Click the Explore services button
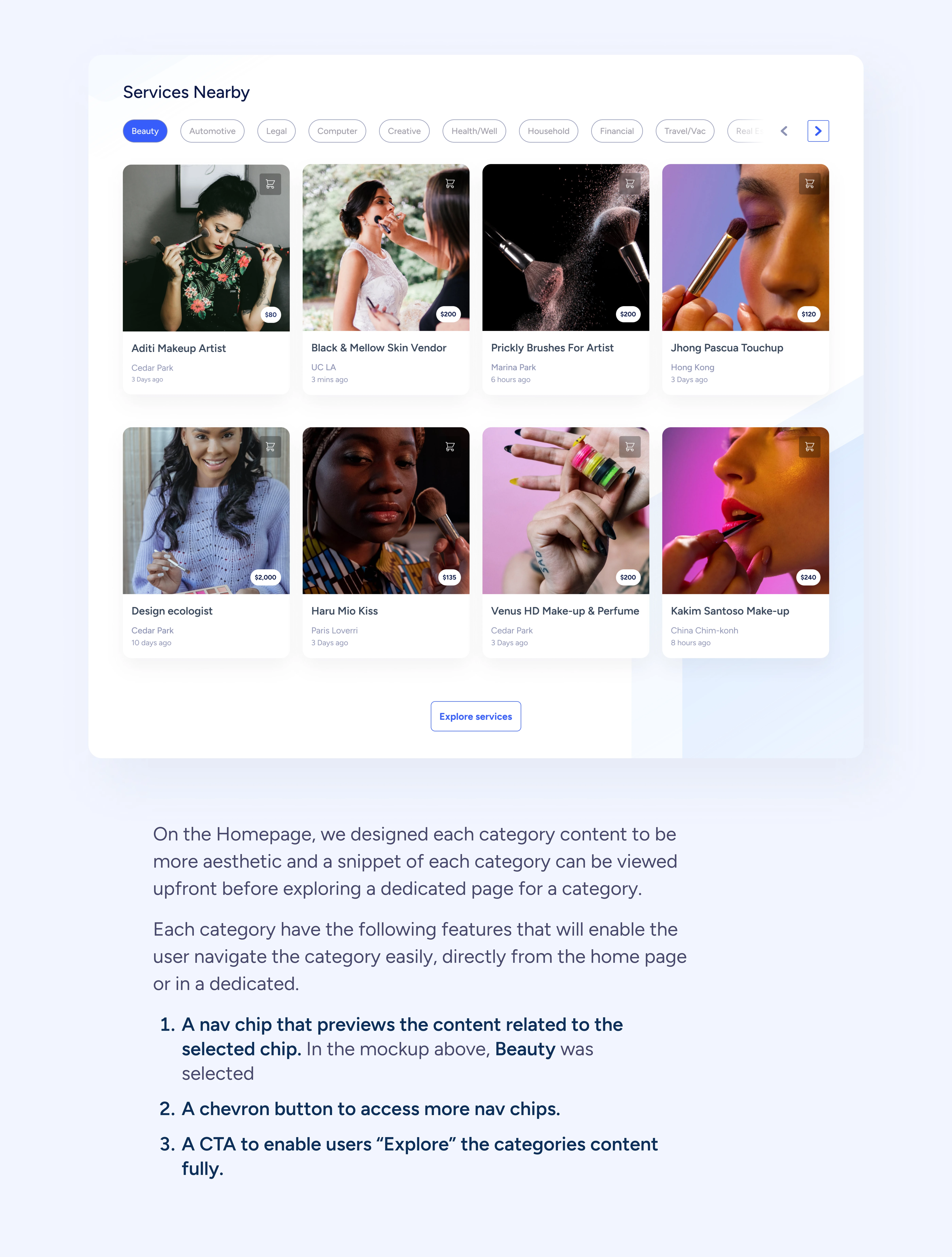 pos(476,716)
